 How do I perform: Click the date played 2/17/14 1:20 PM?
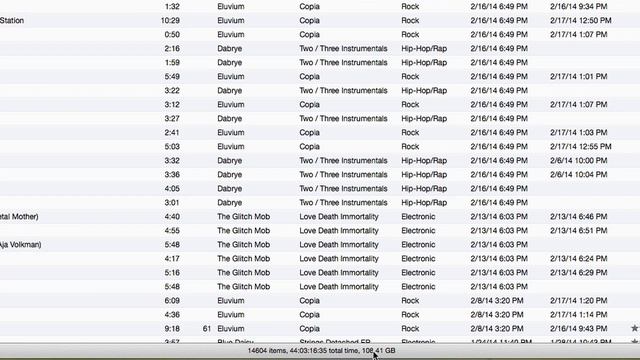[x=578, y=301]
